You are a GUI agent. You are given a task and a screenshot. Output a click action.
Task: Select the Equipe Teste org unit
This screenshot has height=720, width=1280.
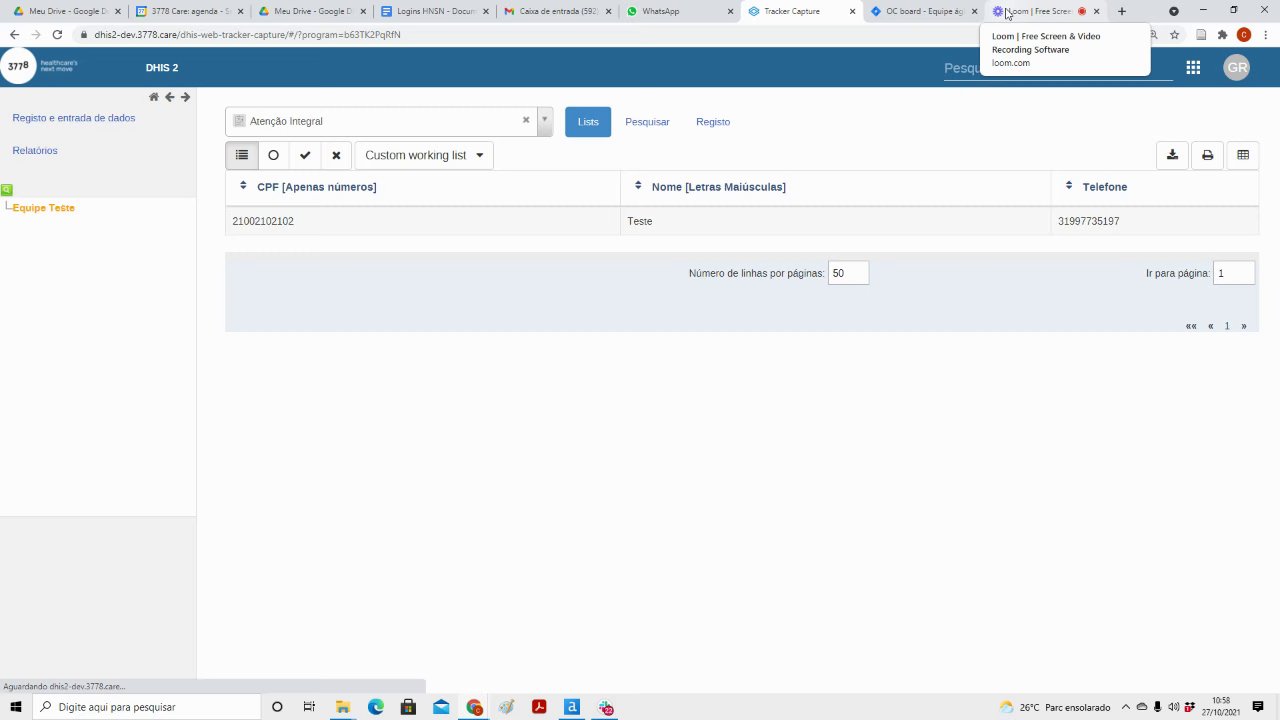point(44,208)
